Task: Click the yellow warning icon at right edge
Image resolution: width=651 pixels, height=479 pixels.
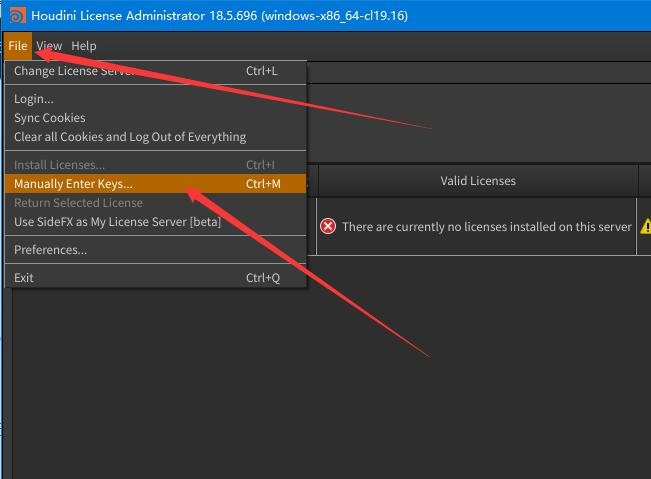Action: (x=645, y=227)
